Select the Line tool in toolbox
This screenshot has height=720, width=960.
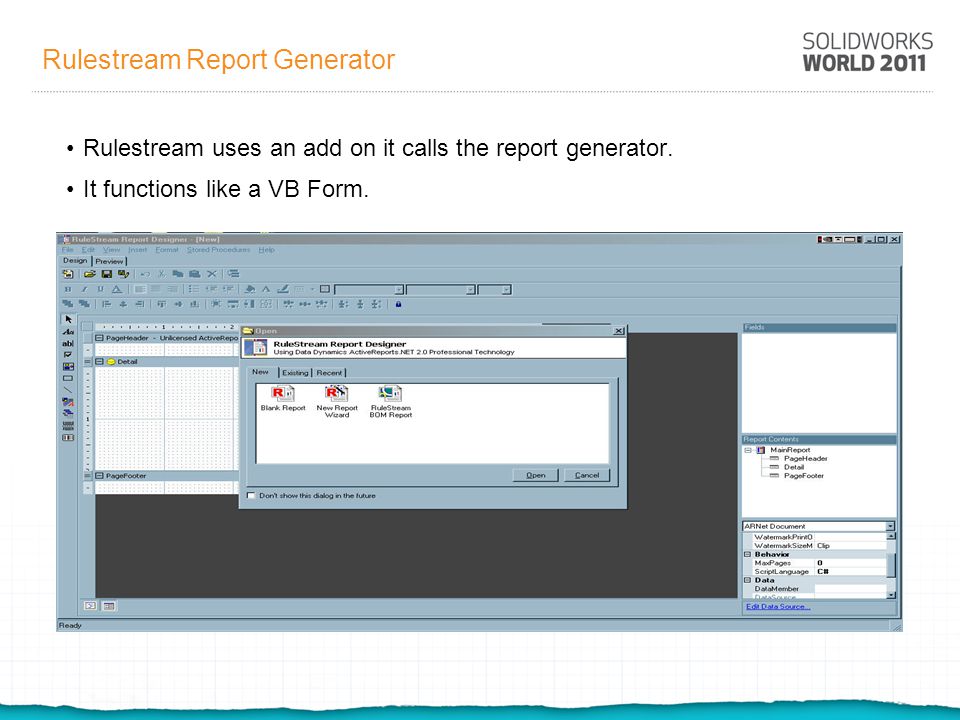point(68,390)
